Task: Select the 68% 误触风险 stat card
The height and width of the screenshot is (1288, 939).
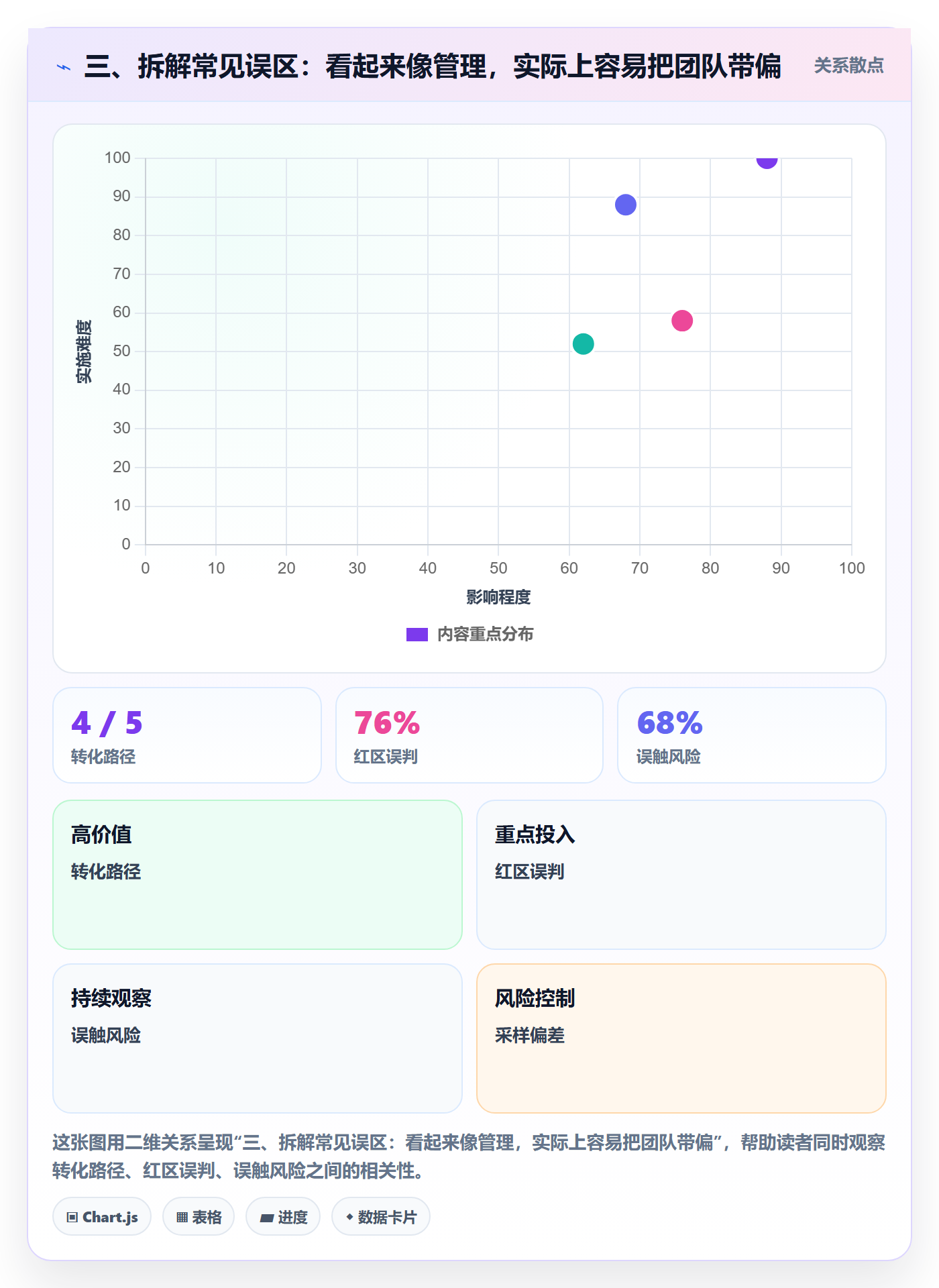Action: tap(752, 735)
